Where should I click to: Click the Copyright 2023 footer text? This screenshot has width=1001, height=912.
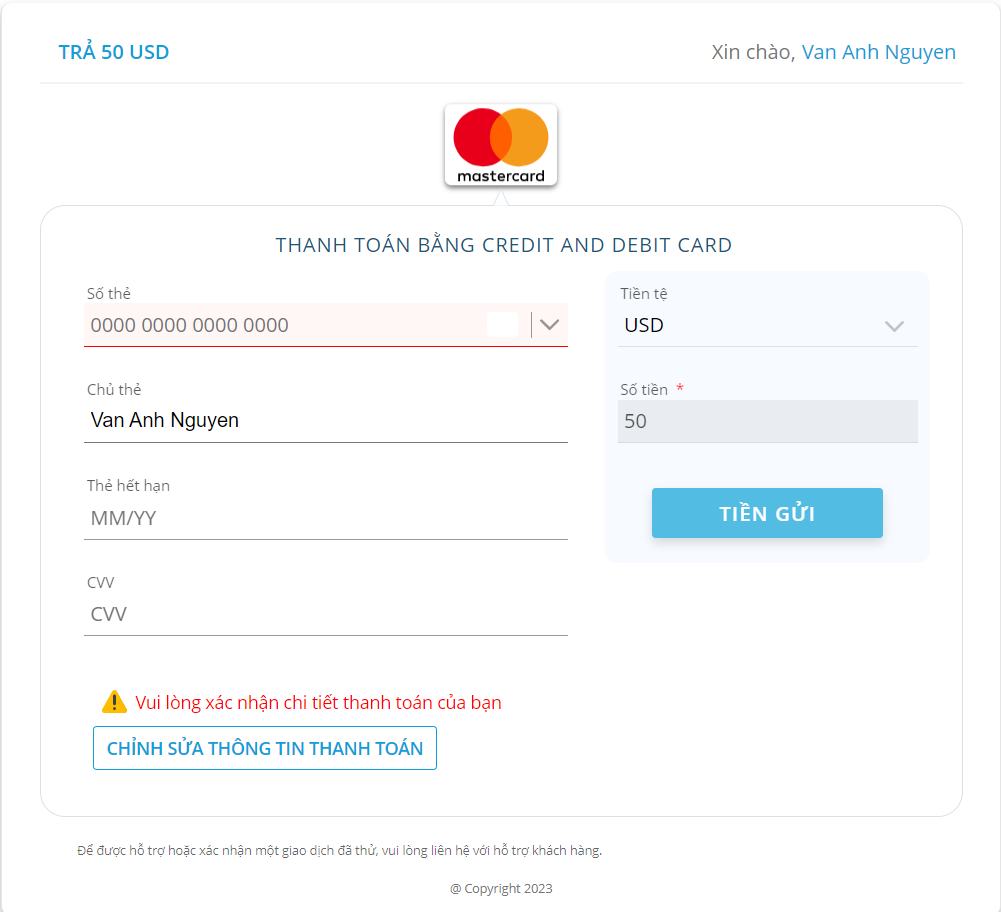501,888
